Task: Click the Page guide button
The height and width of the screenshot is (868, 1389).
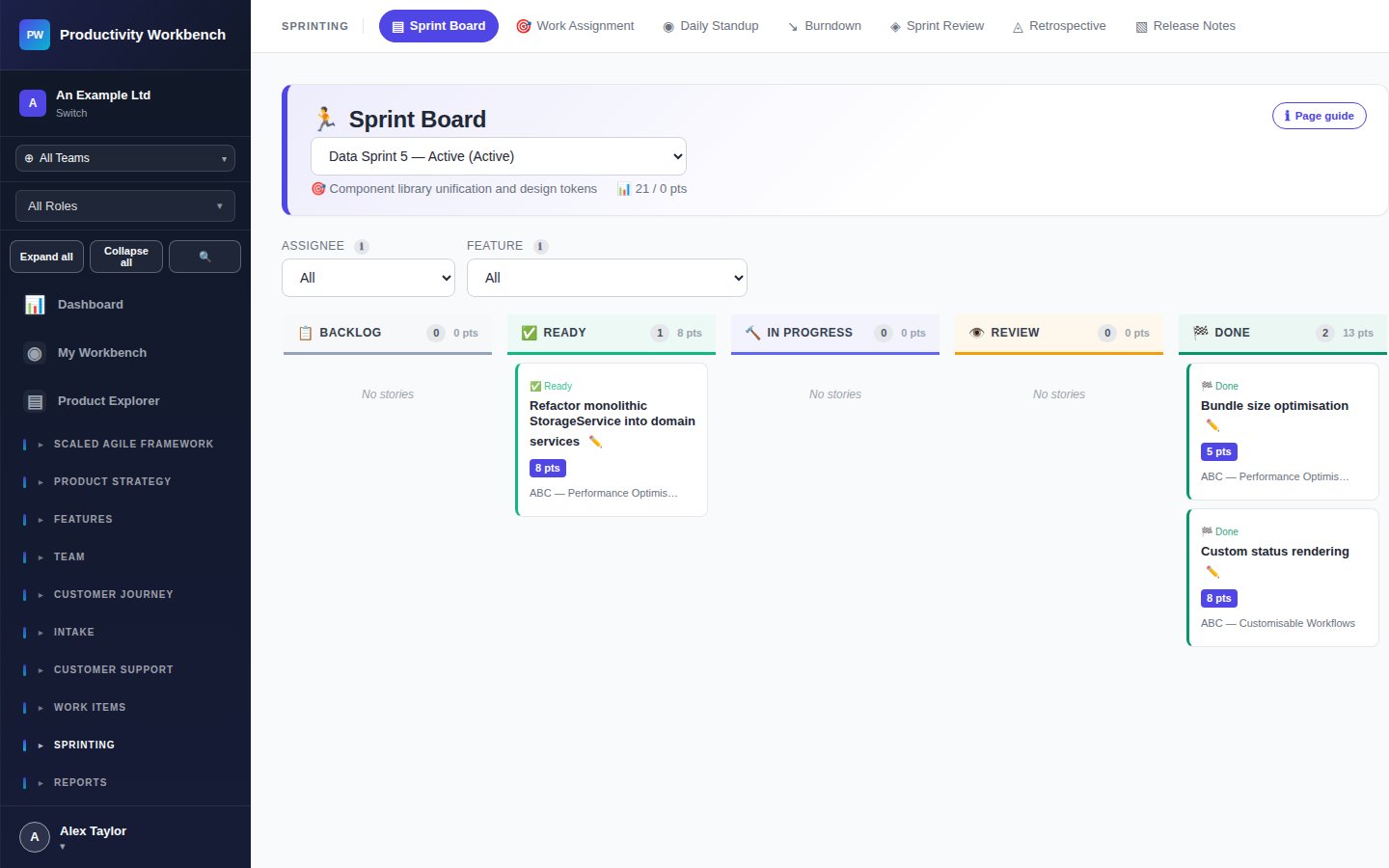Action: coord(1320,116)
